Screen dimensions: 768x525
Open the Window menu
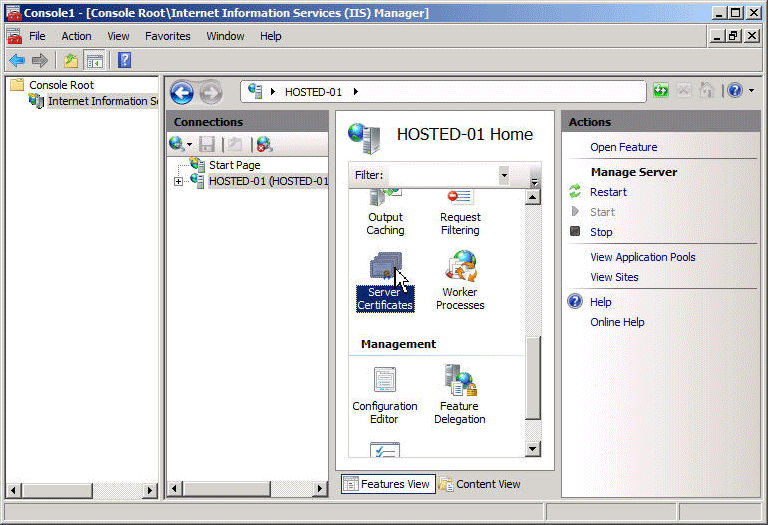click(x=225, y=36)
